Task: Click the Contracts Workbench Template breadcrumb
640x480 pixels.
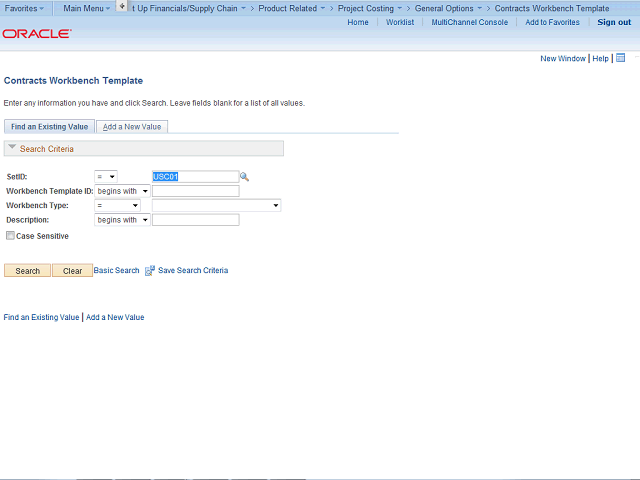Action: click(x=552, y=8)
